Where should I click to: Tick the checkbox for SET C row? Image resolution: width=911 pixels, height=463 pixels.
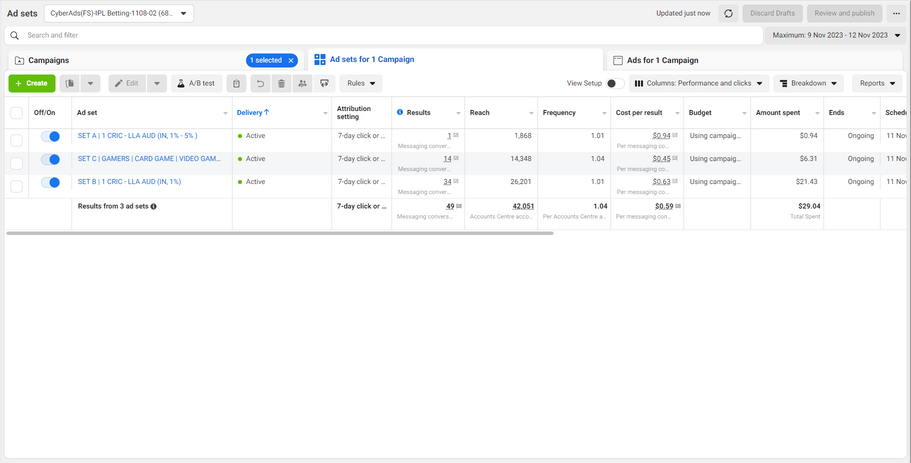point(16,159)
